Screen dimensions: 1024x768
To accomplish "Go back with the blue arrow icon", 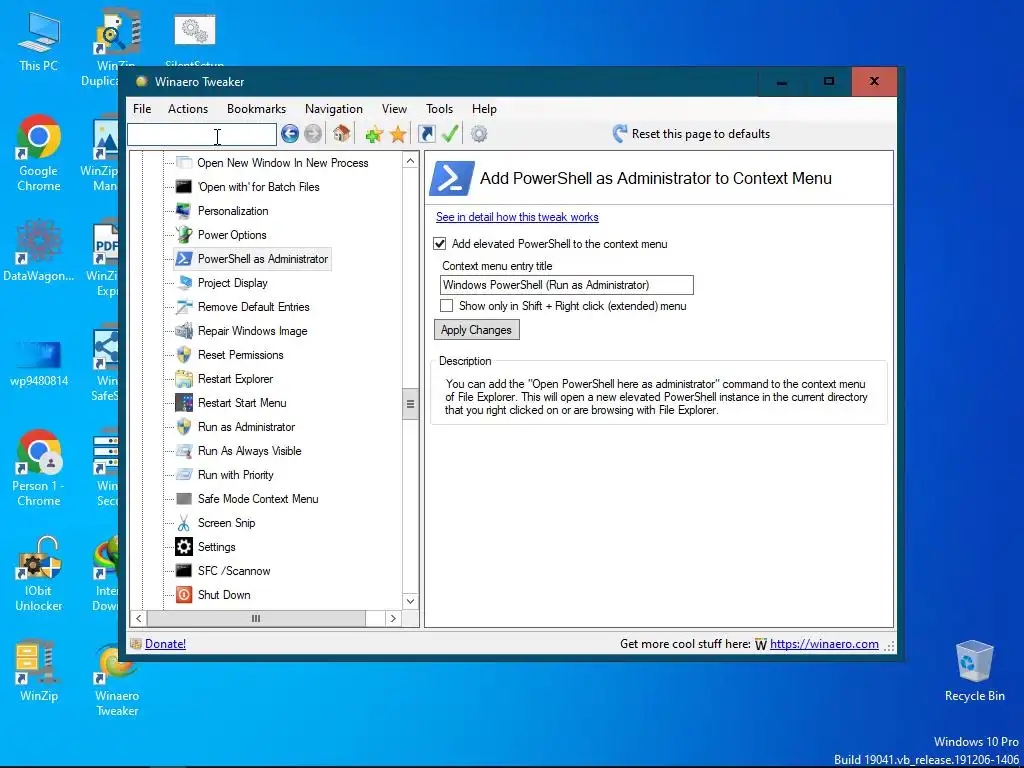I will pos(290,134).
